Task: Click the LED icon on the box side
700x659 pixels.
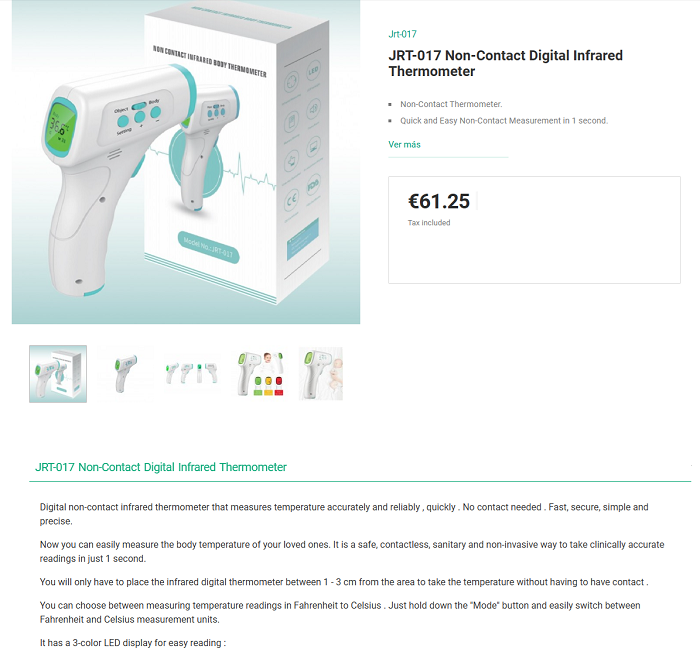Action: (x=313, y=71)
